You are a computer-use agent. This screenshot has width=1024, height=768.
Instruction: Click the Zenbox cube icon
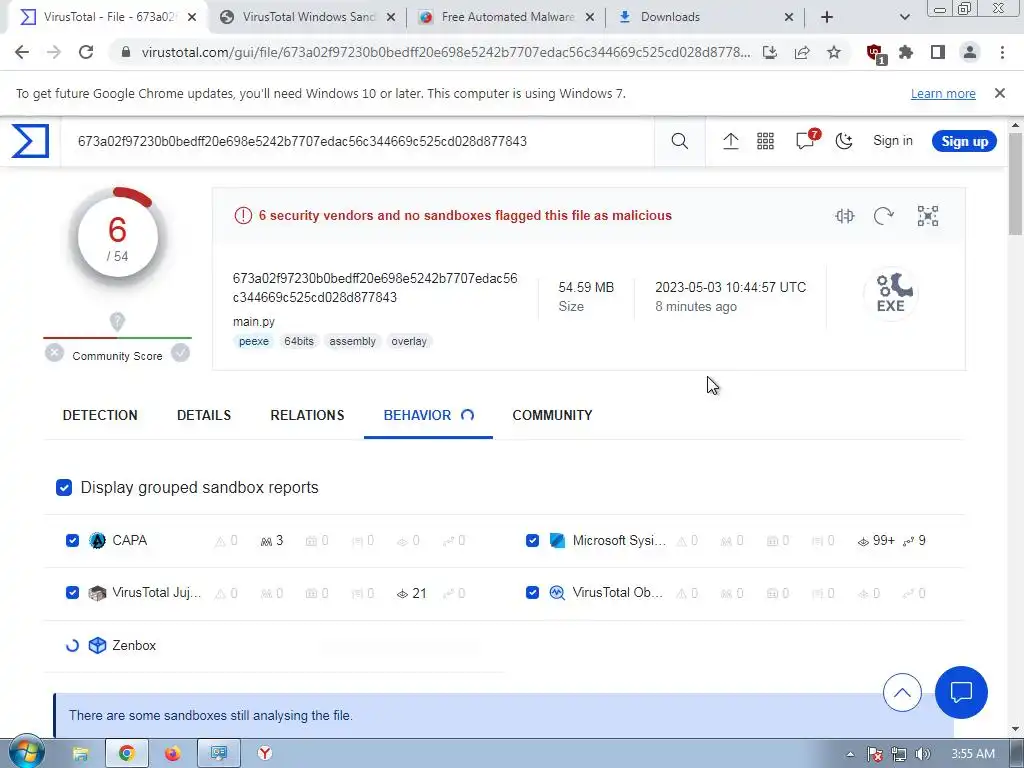pyautogui.click(x=97, y=645)
